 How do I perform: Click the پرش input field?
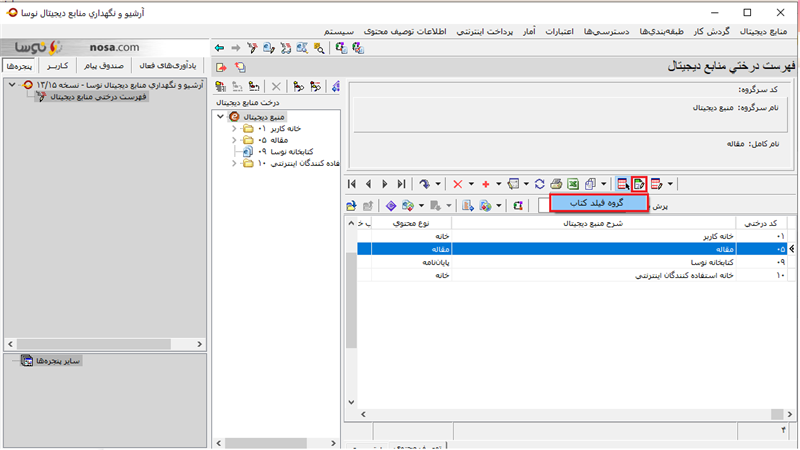pos(543,205)
